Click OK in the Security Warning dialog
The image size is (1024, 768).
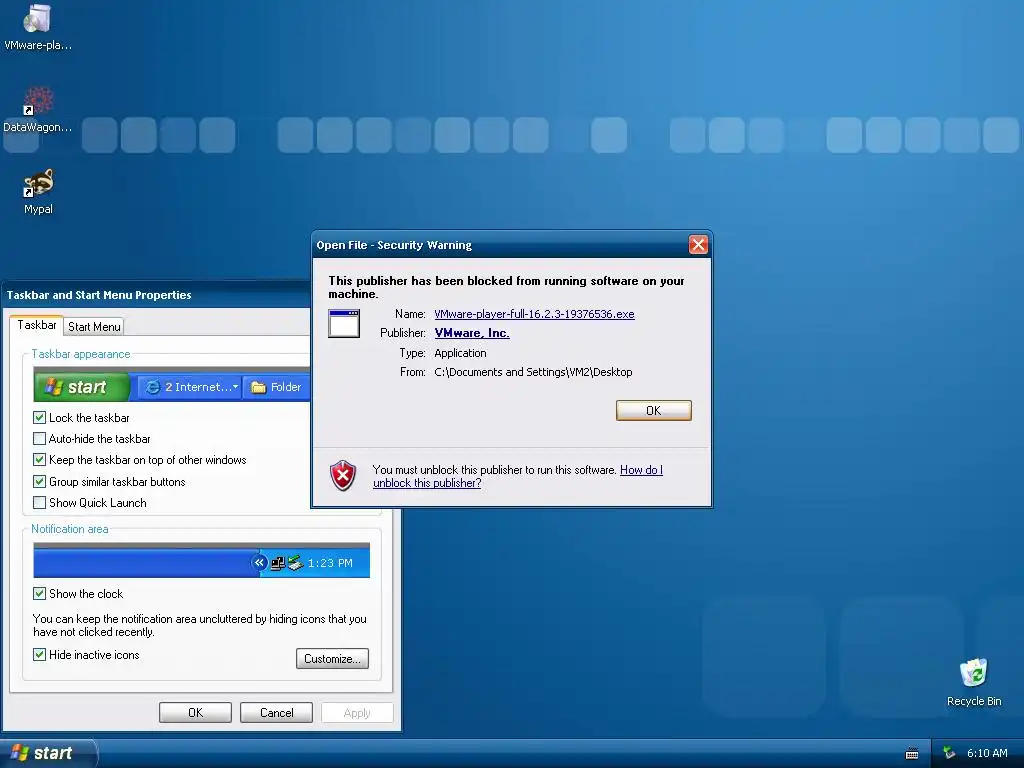[x=654, y=410]
